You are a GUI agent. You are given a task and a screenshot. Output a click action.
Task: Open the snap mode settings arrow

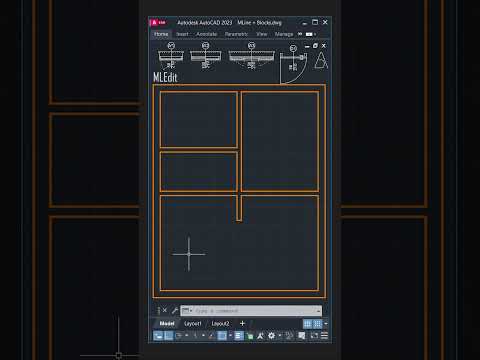point(187,335)
